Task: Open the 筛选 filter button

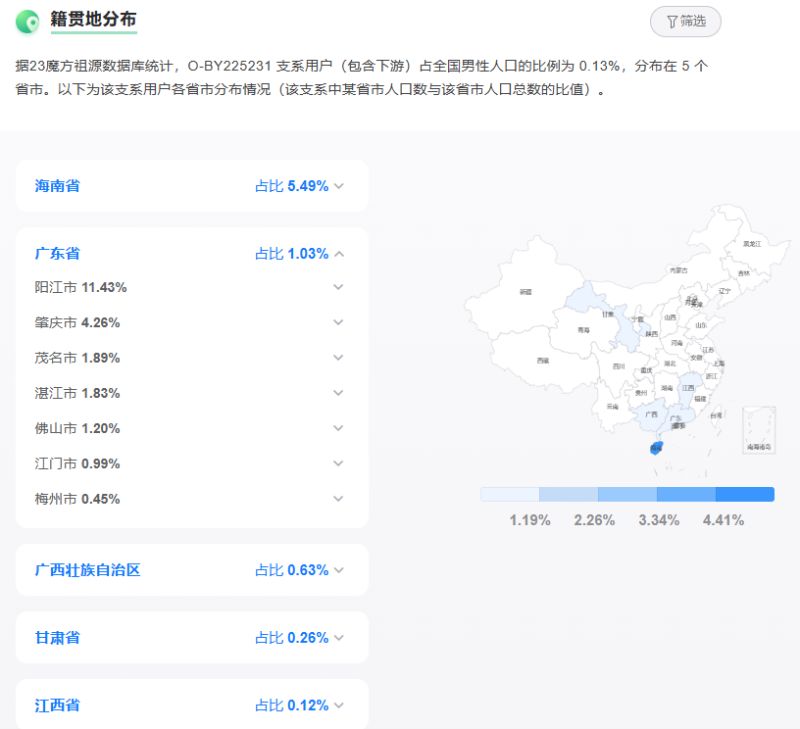Action: 685,21
